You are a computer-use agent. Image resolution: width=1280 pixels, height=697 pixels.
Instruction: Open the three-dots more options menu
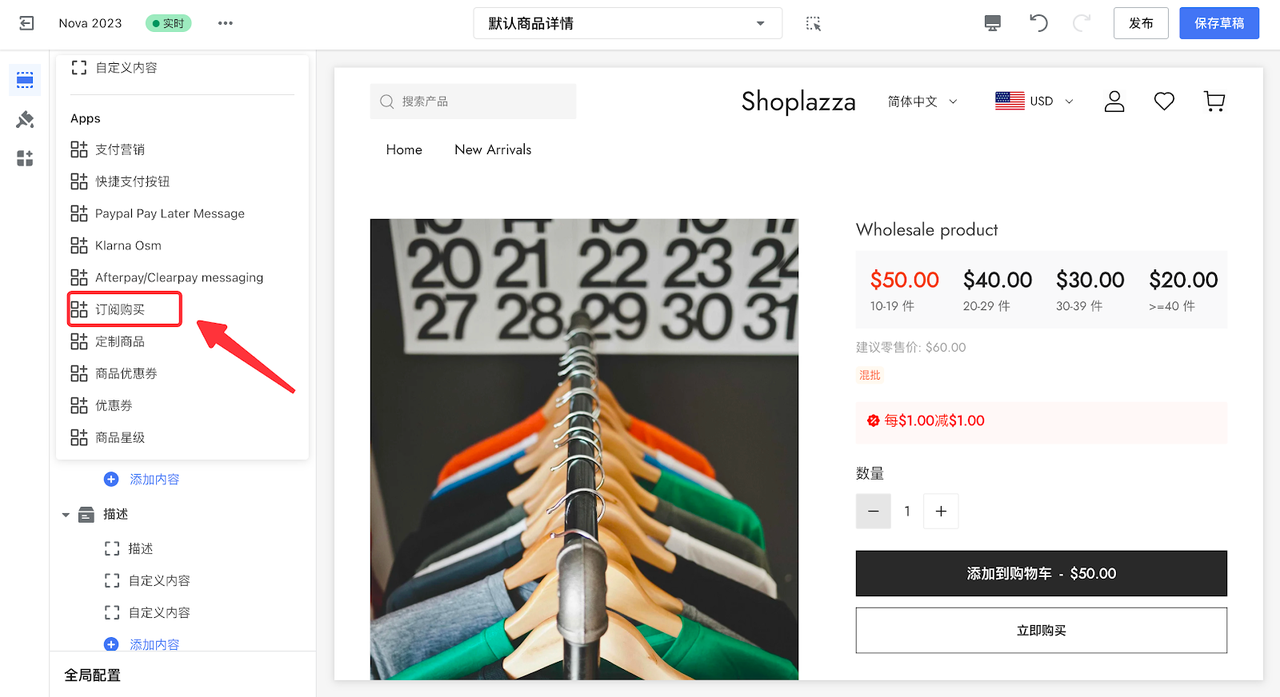[x=225, y=23]
